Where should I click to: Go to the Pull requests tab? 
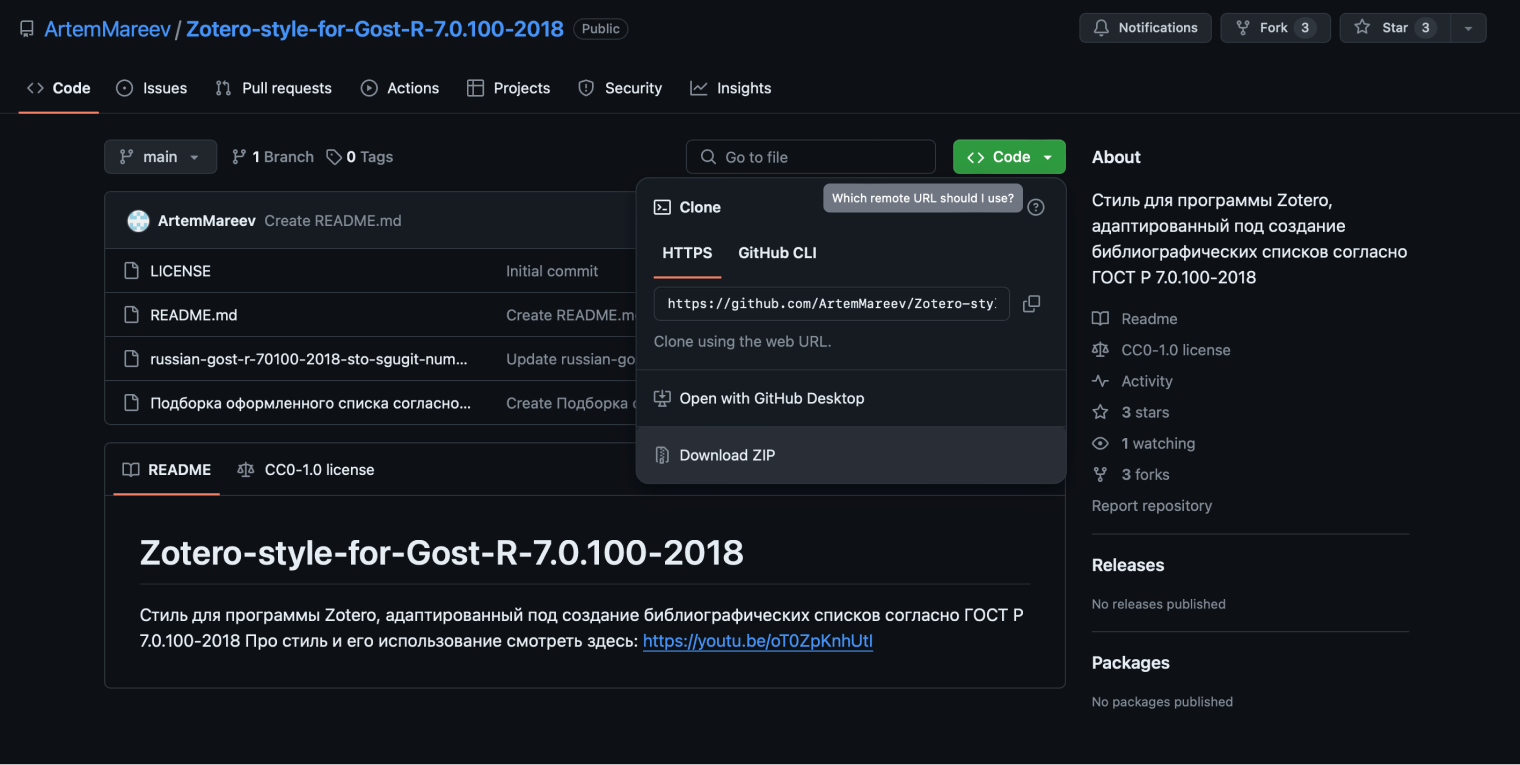(x=273, y=88)
